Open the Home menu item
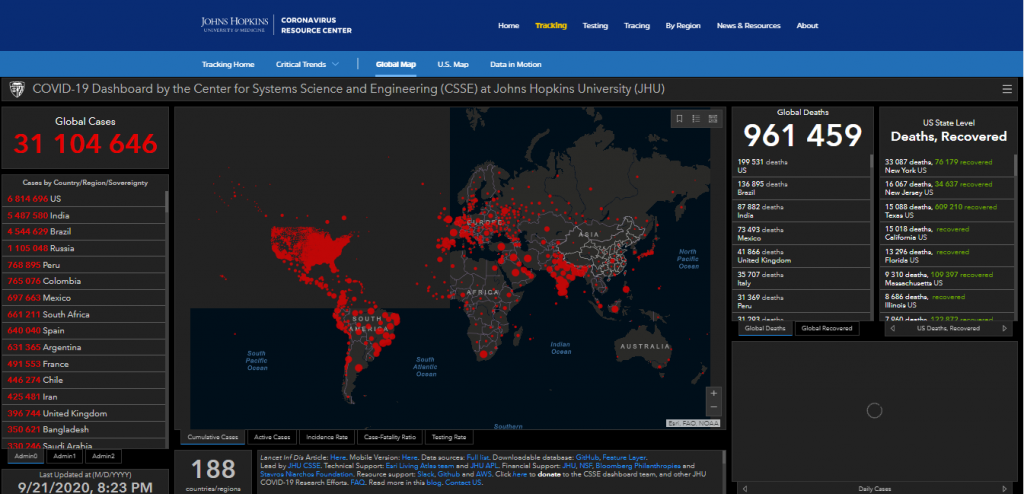The width and height of the screenshot is (1024, 494). [509, 25]
